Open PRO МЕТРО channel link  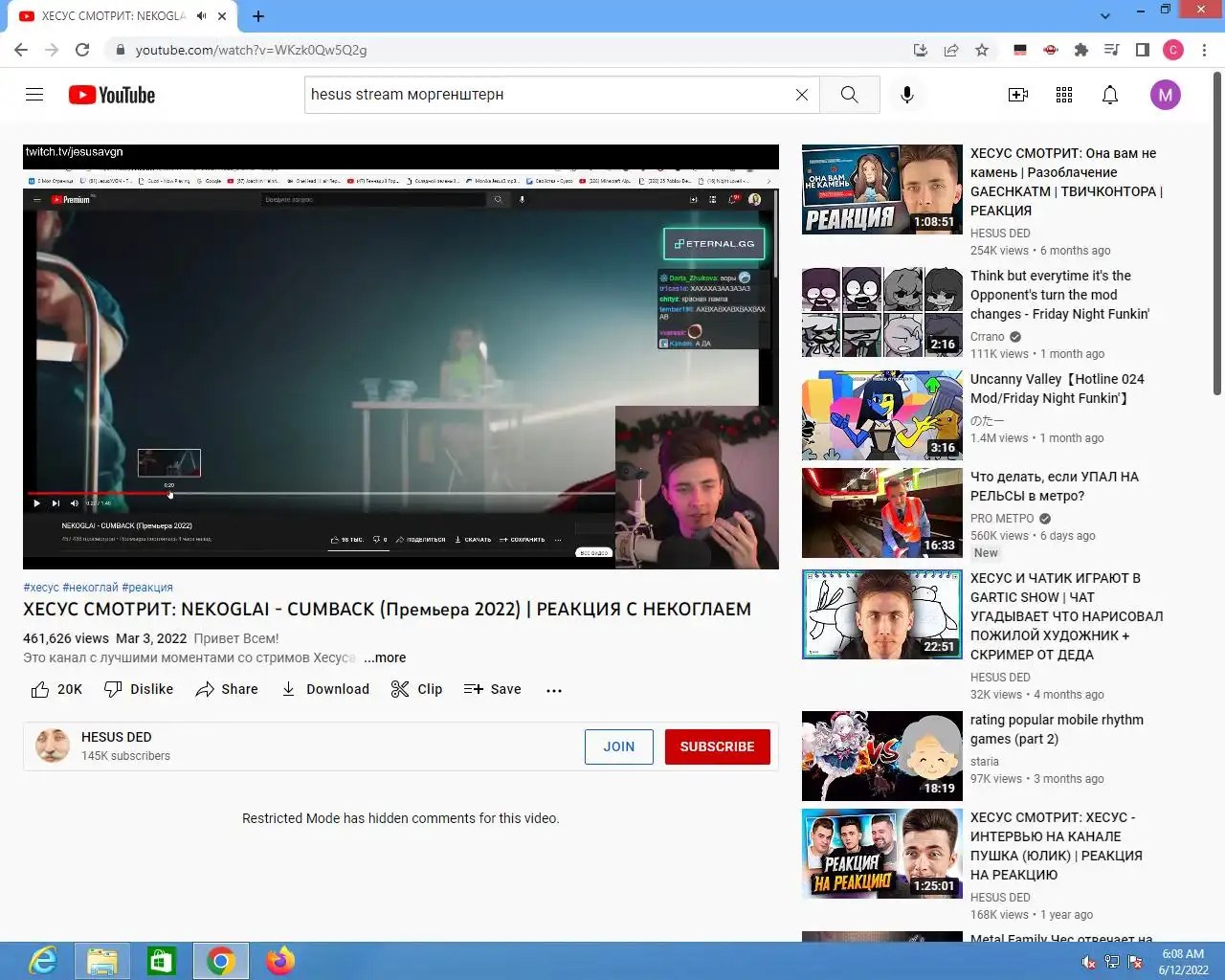click(1002, 519)
